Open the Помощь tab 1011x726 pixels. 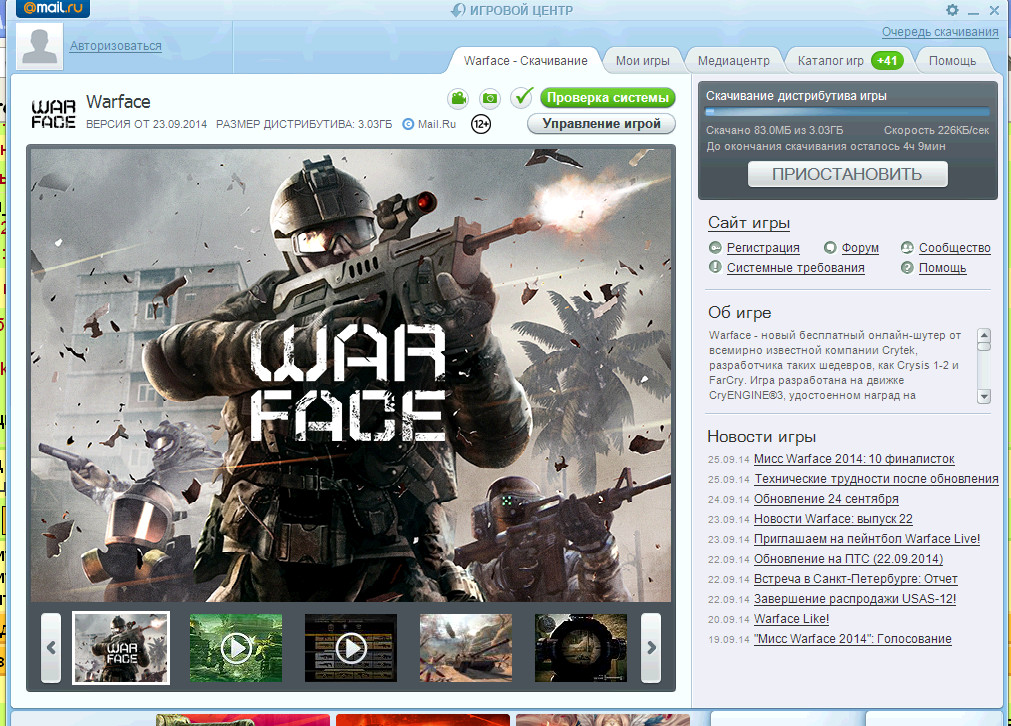(952, 61)
